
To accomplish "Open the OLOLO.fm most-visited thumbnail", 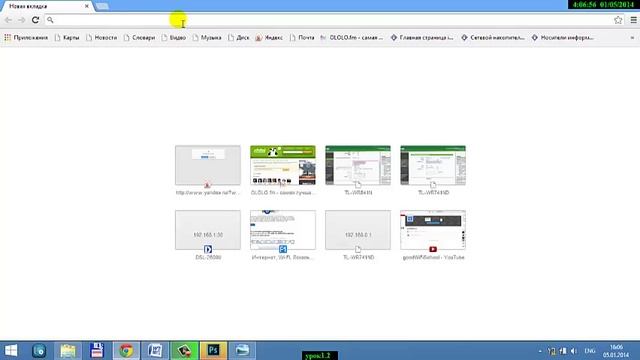I will tap(283, 166).
